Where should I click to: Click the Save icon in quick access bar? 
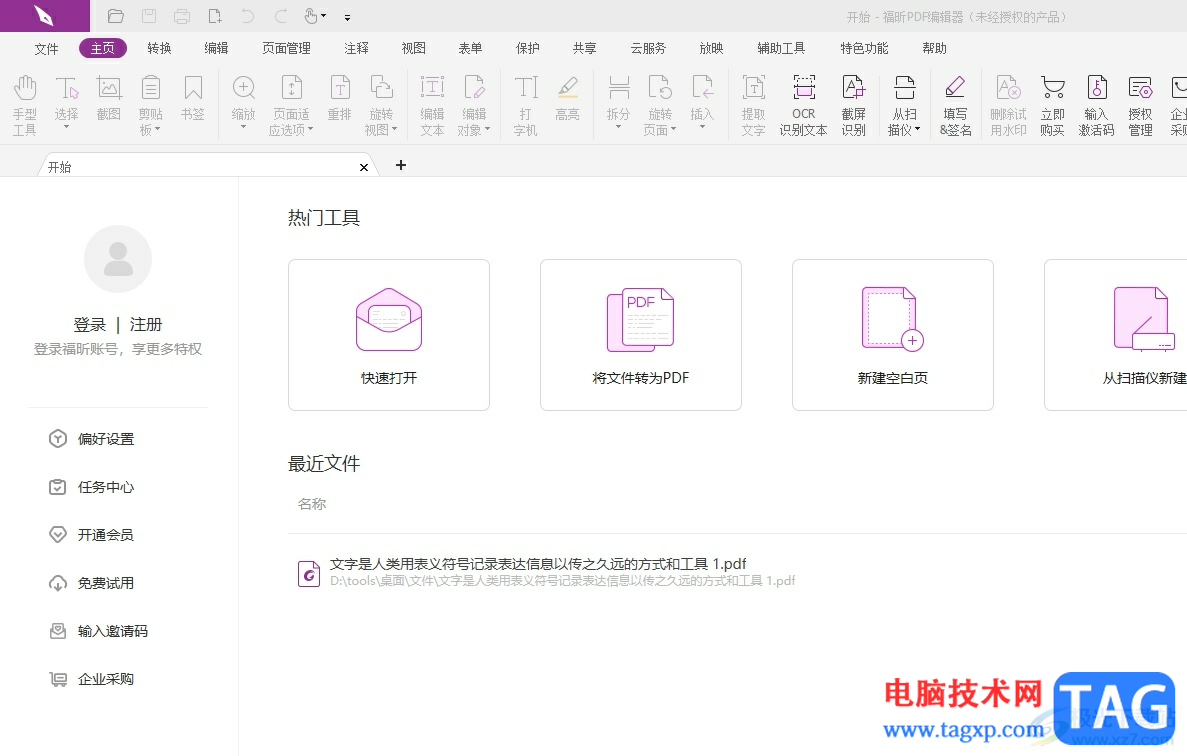[149, 16]
